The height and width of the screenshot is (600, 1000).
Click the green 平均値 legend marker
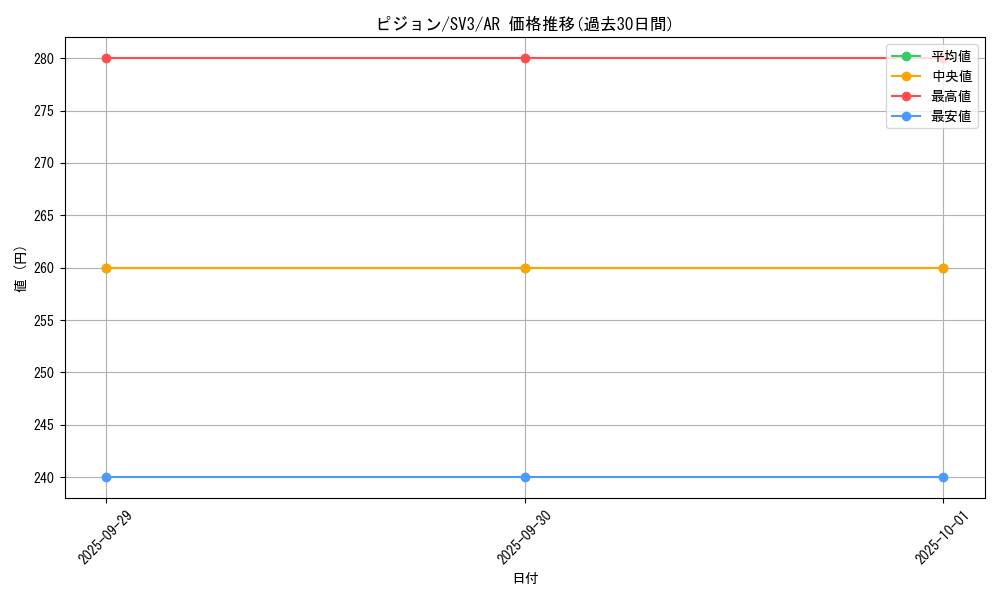click(x=906, y=56)
